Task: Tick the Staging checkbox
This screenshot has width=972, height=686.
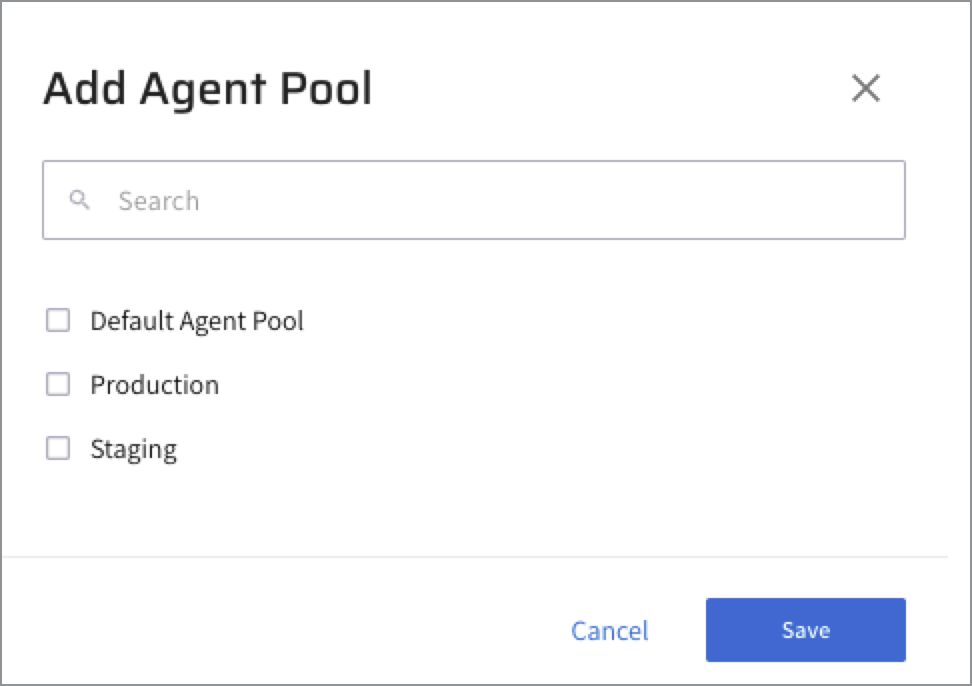Action: click(x=59, y=449)
